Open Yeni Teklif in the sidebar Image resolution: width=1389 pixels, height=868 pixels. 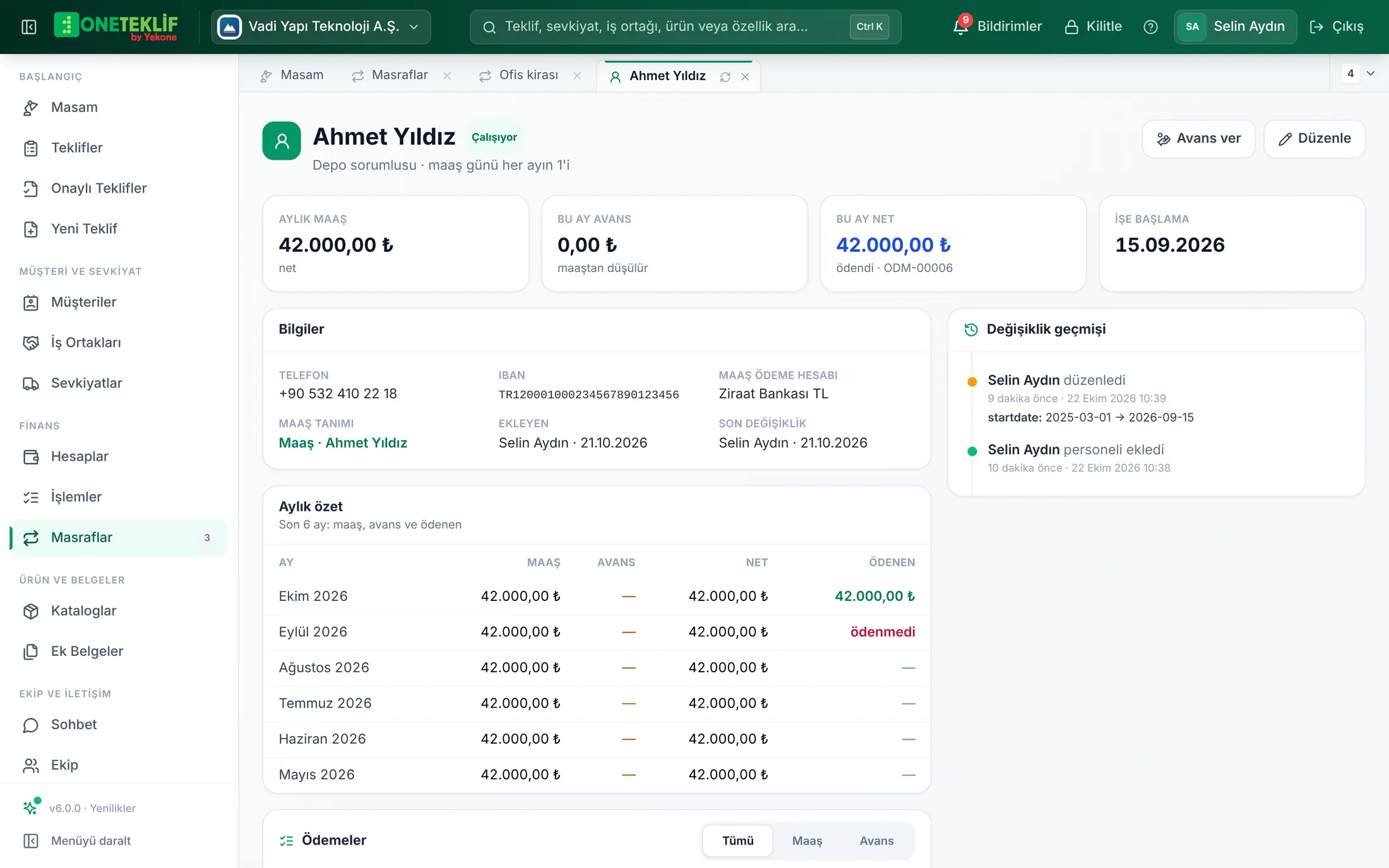pyautogui.click(x=119, y=229)
